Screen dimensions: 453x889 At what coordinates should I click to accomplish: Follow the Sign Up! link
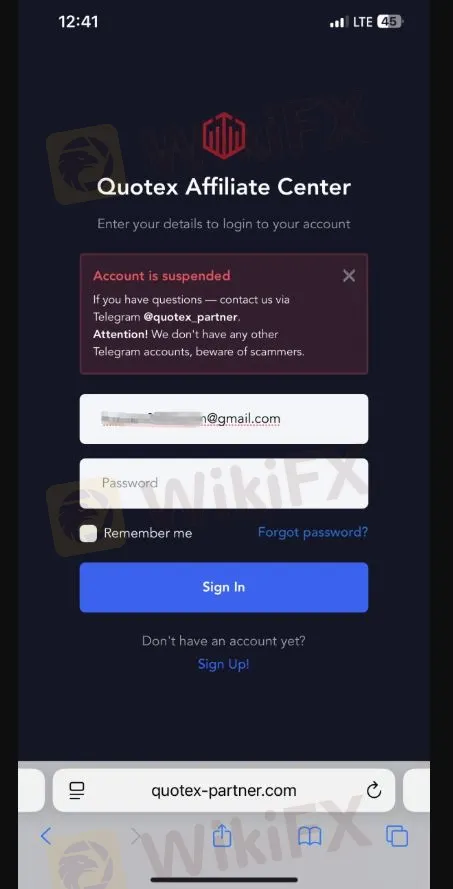pos(223,664)
